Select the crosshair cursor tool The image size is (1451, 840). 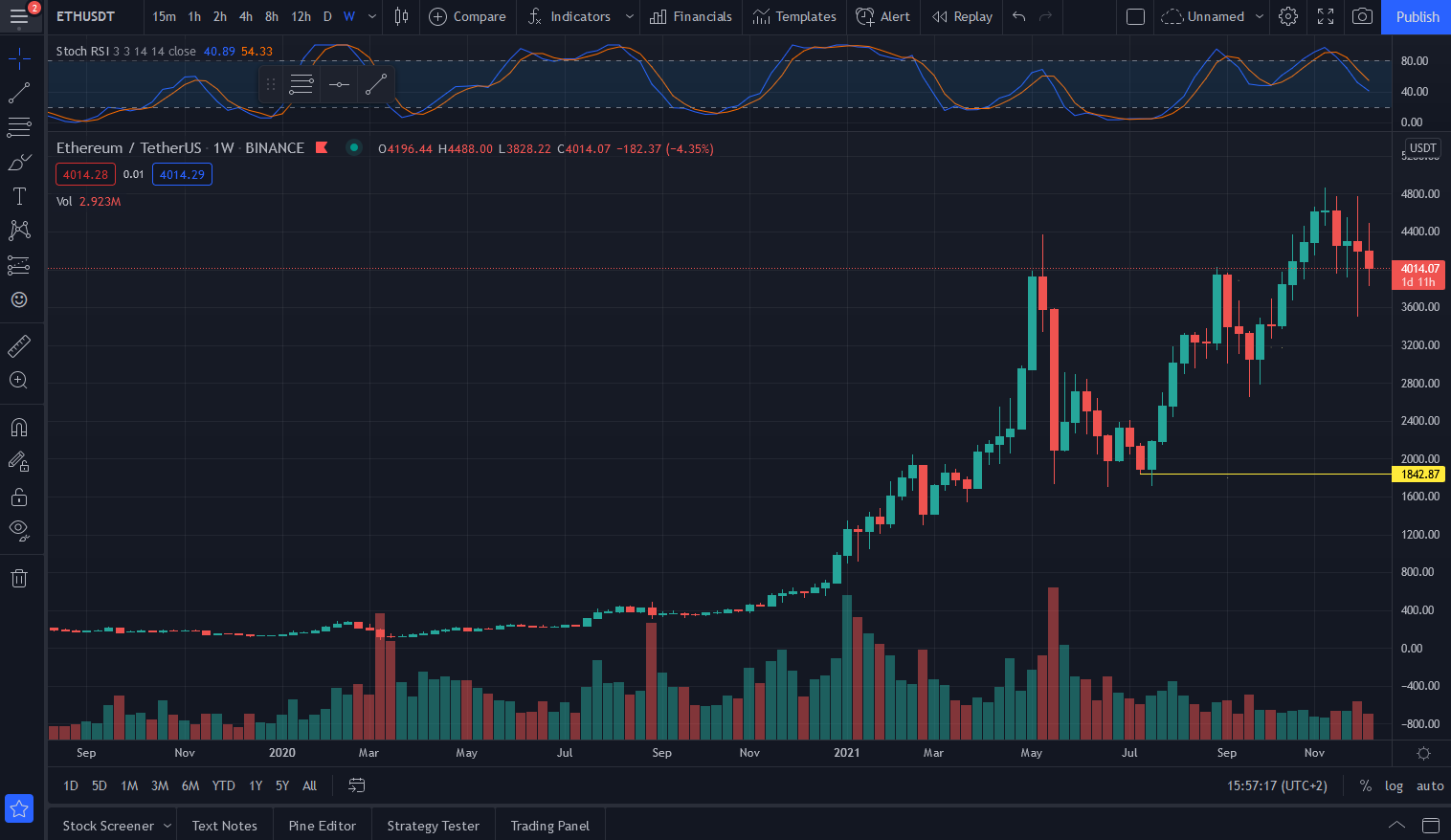[19, 60]
